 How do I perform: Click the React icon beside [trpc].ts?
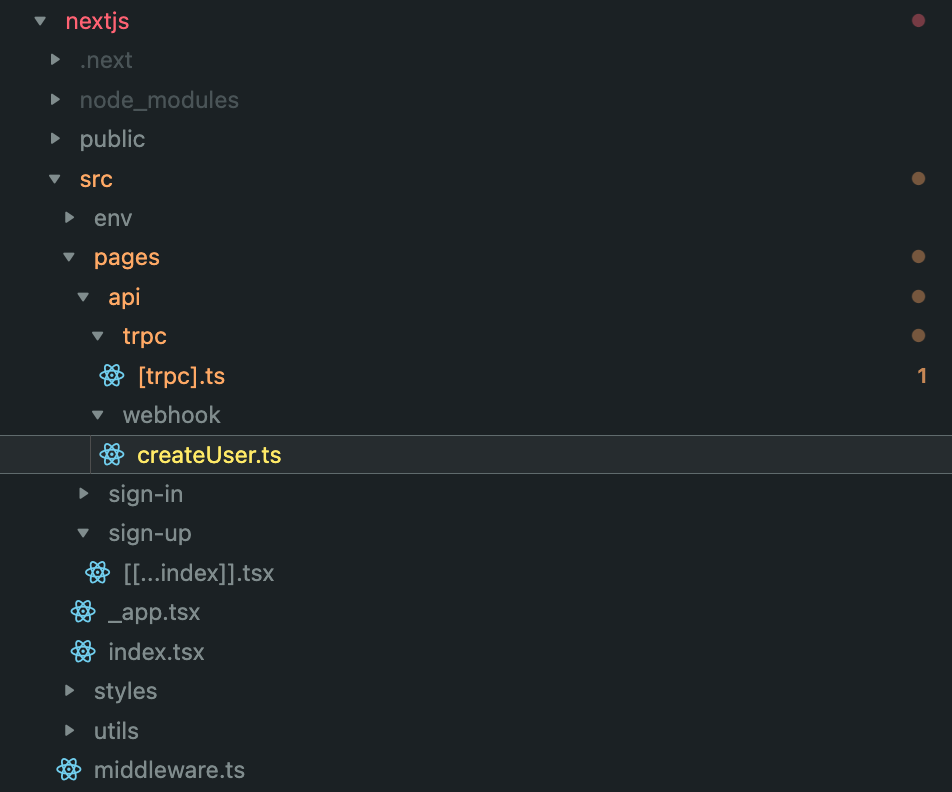click(x=111, y=376)
